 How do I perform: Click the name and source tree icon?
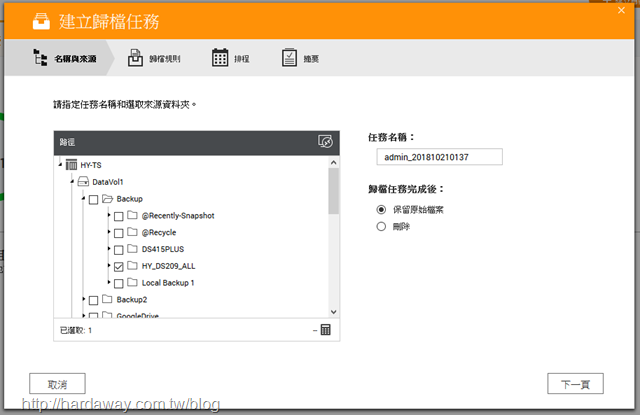click(40, 58)
